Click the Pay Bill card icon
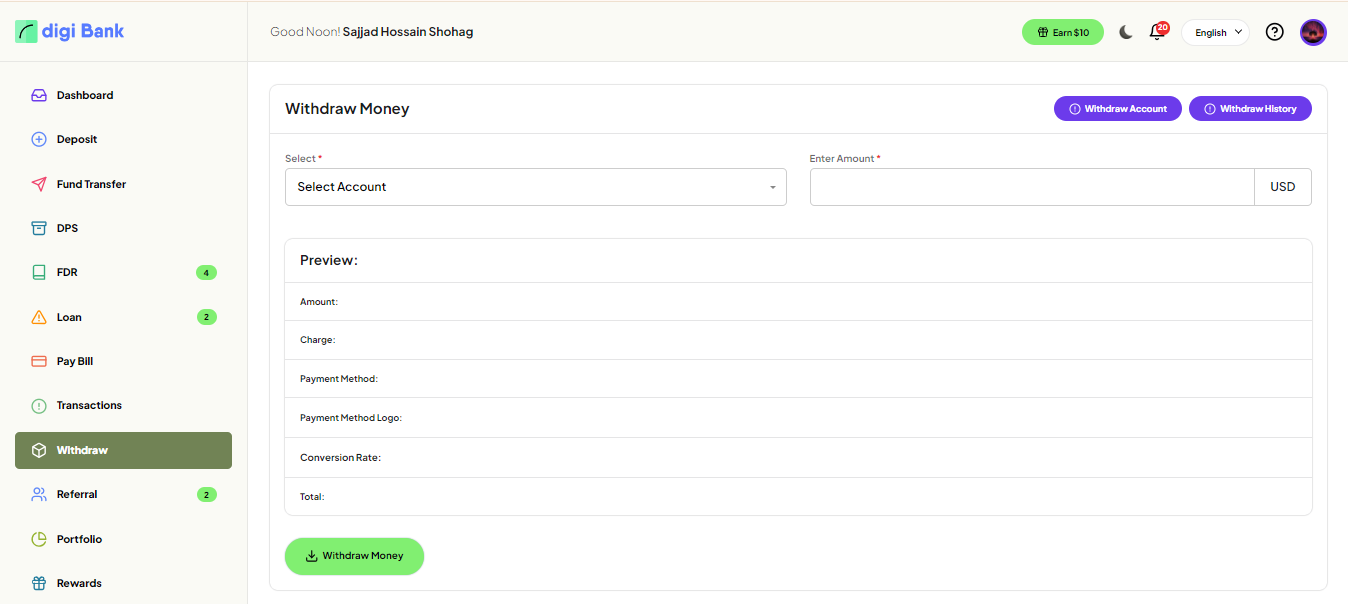The height and width of the screenshot is (604, 1348). click(39, 361)
